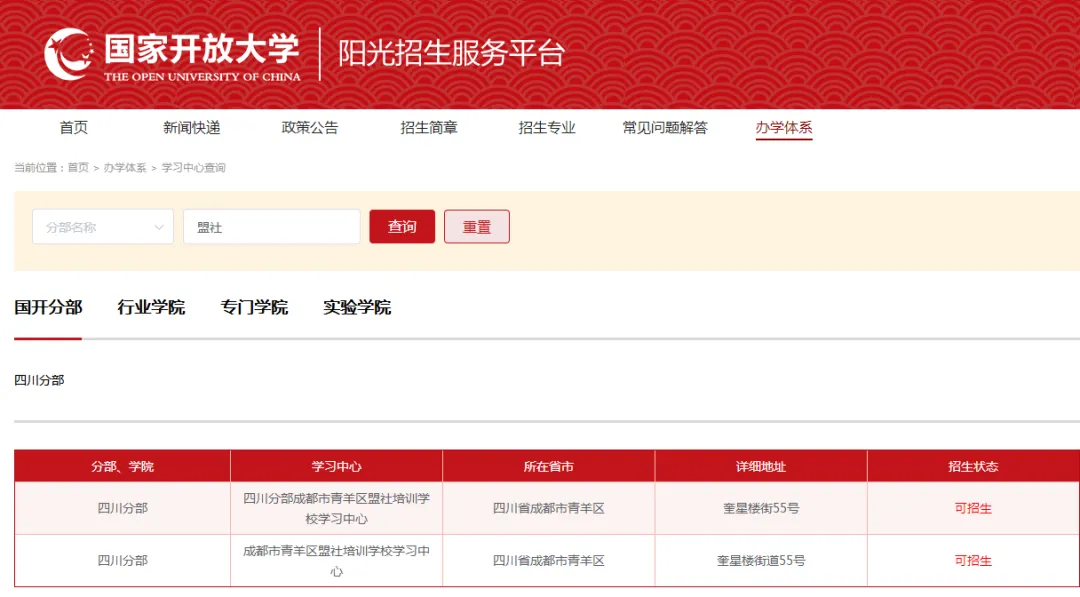
Task: Click the 四川分部 section heading
Action: click(x=39, y=380)
